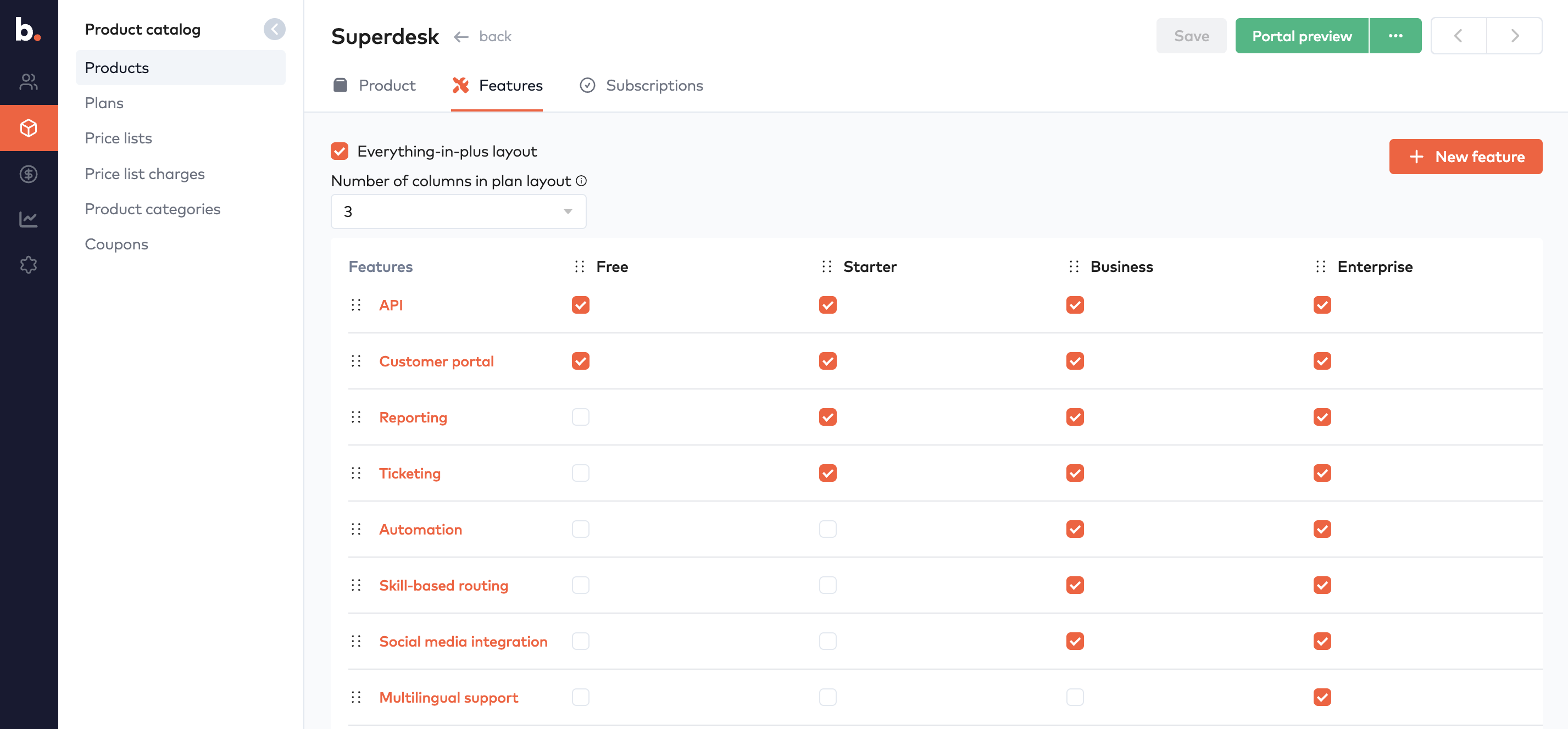Uncheck Social media integration for Enterprise
Viewport: 1568px width, 729px height.
coord(1322,641)
